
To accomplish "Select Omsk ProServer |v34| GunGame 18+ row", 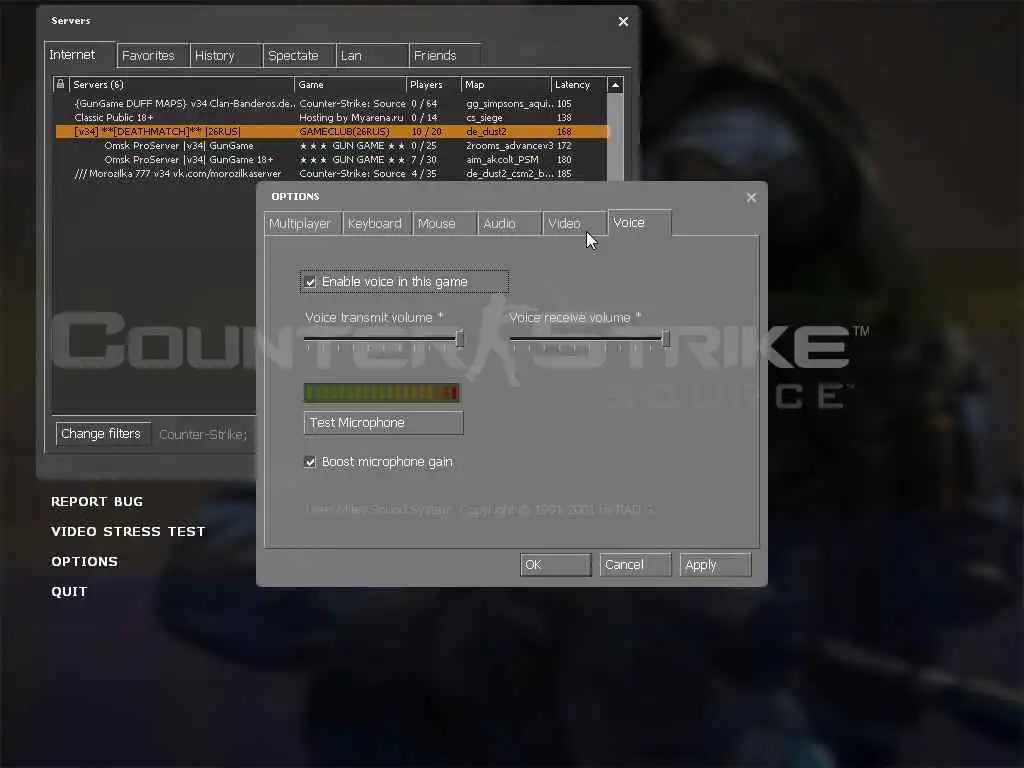I will [x=331, y=159].
